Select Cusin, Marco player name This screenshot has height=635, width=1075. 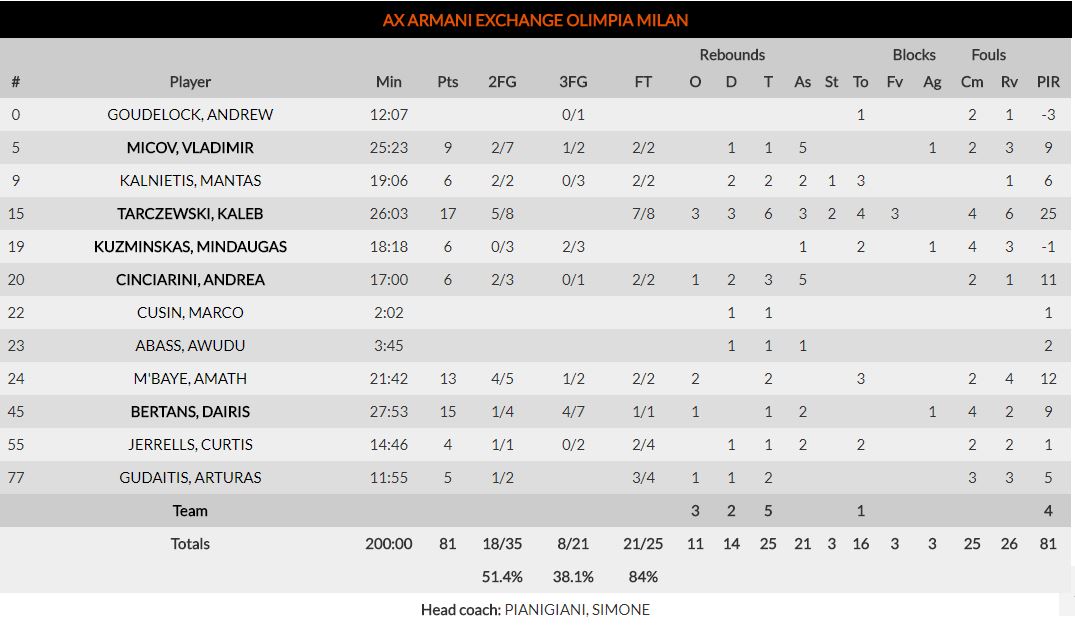pos(190,313)
